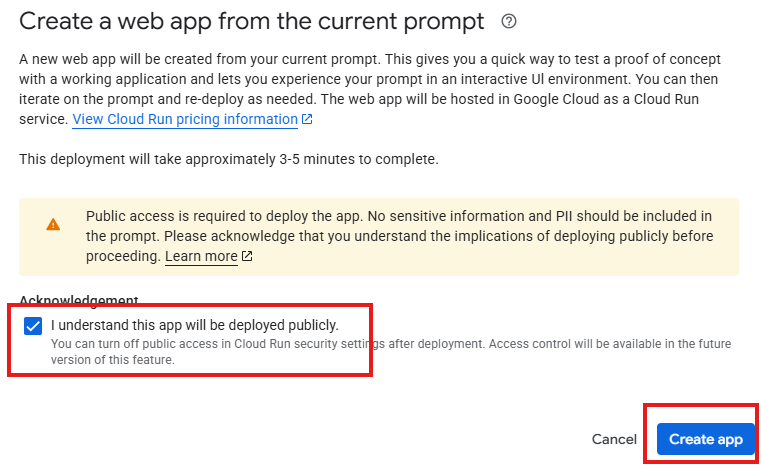The image size is (761, 465).
Task: Select the Acknowledgement section heading
Action: (x=79, y=299)
